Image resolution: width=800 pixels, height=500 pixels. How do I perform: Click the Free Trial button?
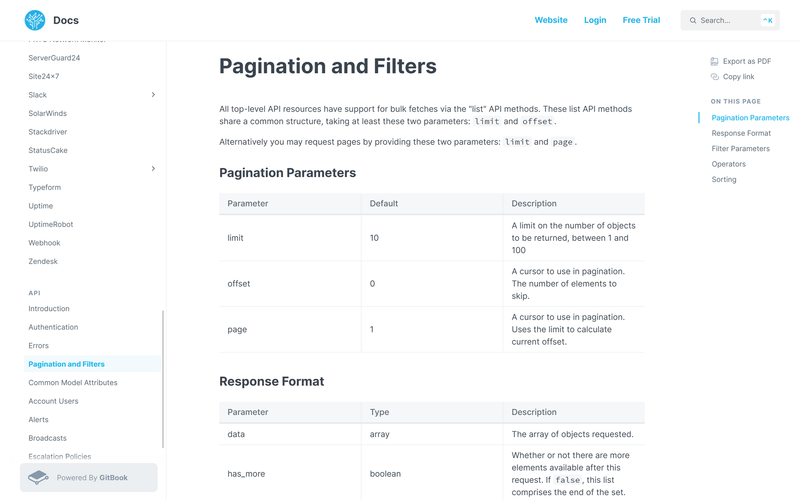pyautogui.click(x=641, y=20)
